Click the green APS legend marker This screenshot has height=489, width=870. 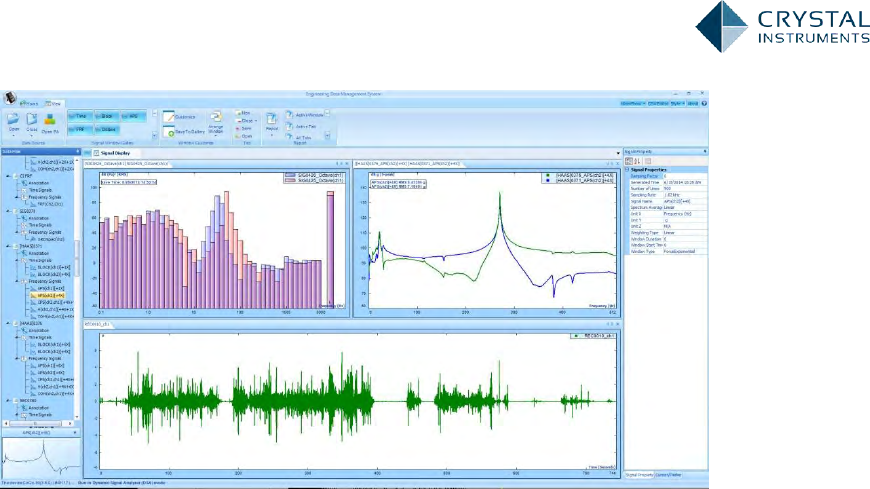548,175
